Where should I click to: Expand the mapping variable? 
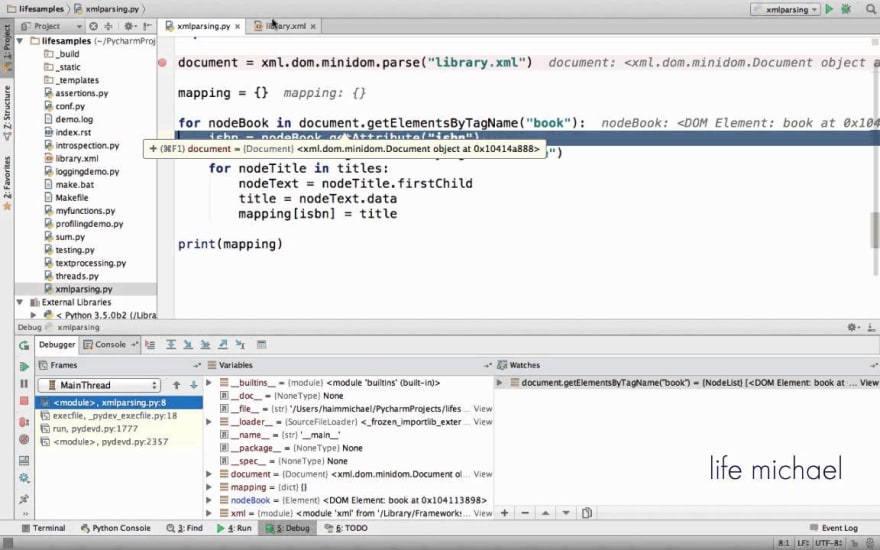(209, 487)
